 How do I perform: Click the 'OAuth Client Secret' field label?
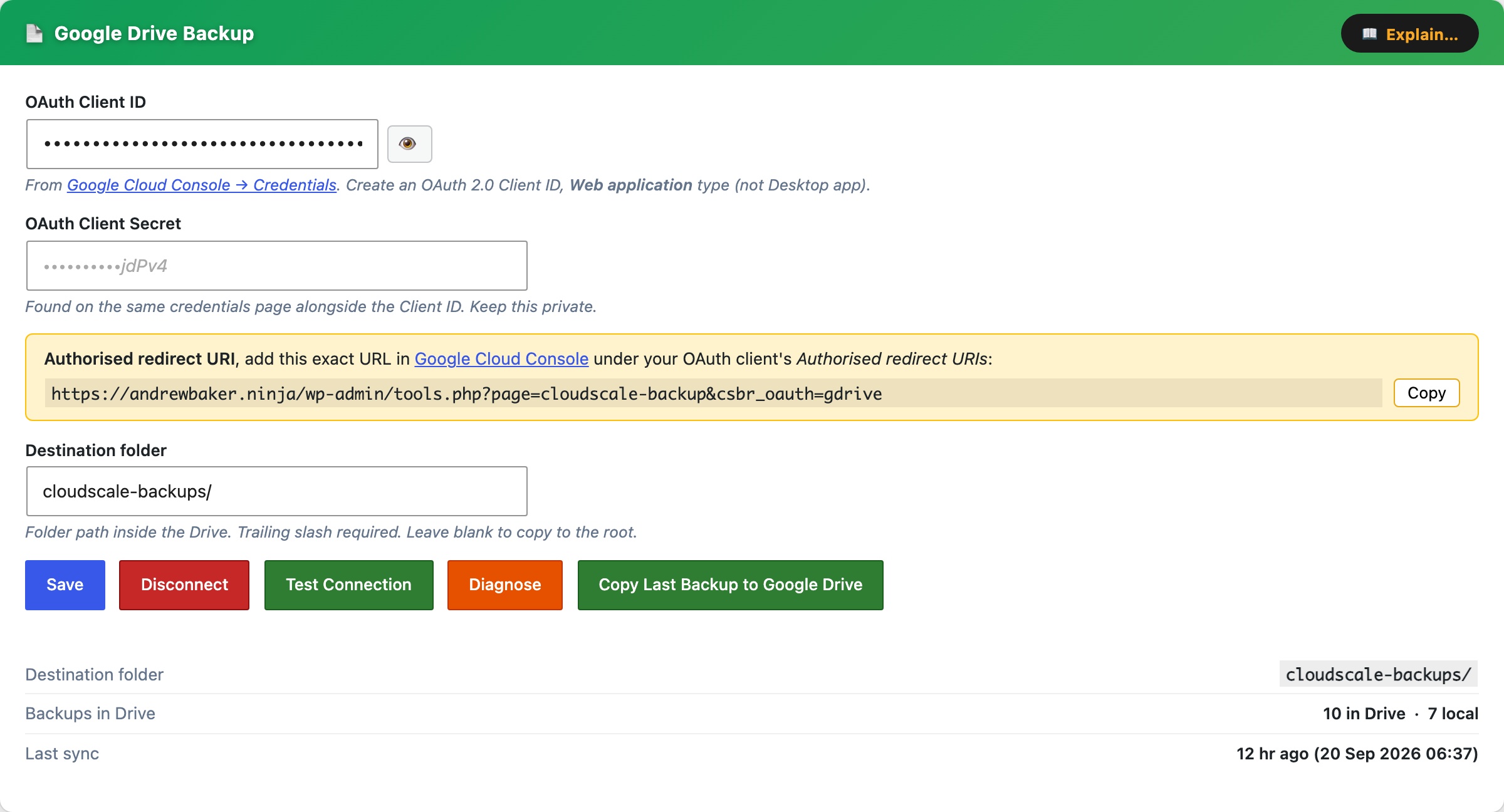(103, 224)
